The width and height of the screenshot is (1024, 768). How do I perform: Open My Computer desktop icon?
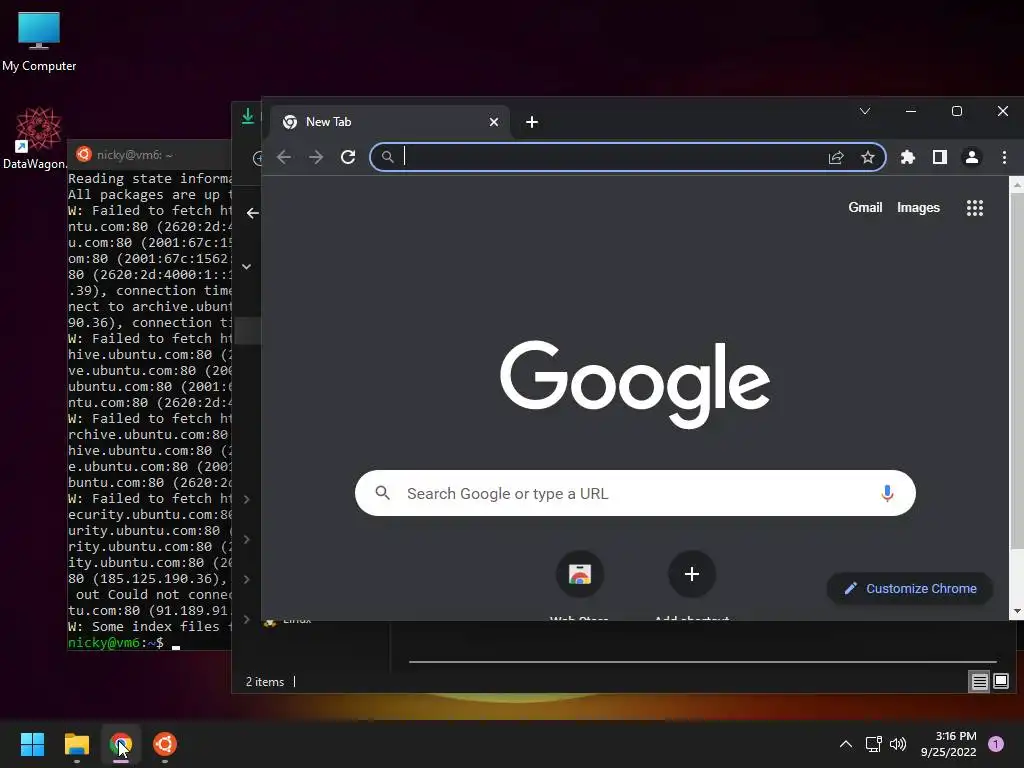pyautogui.click(x=39, y=42)
